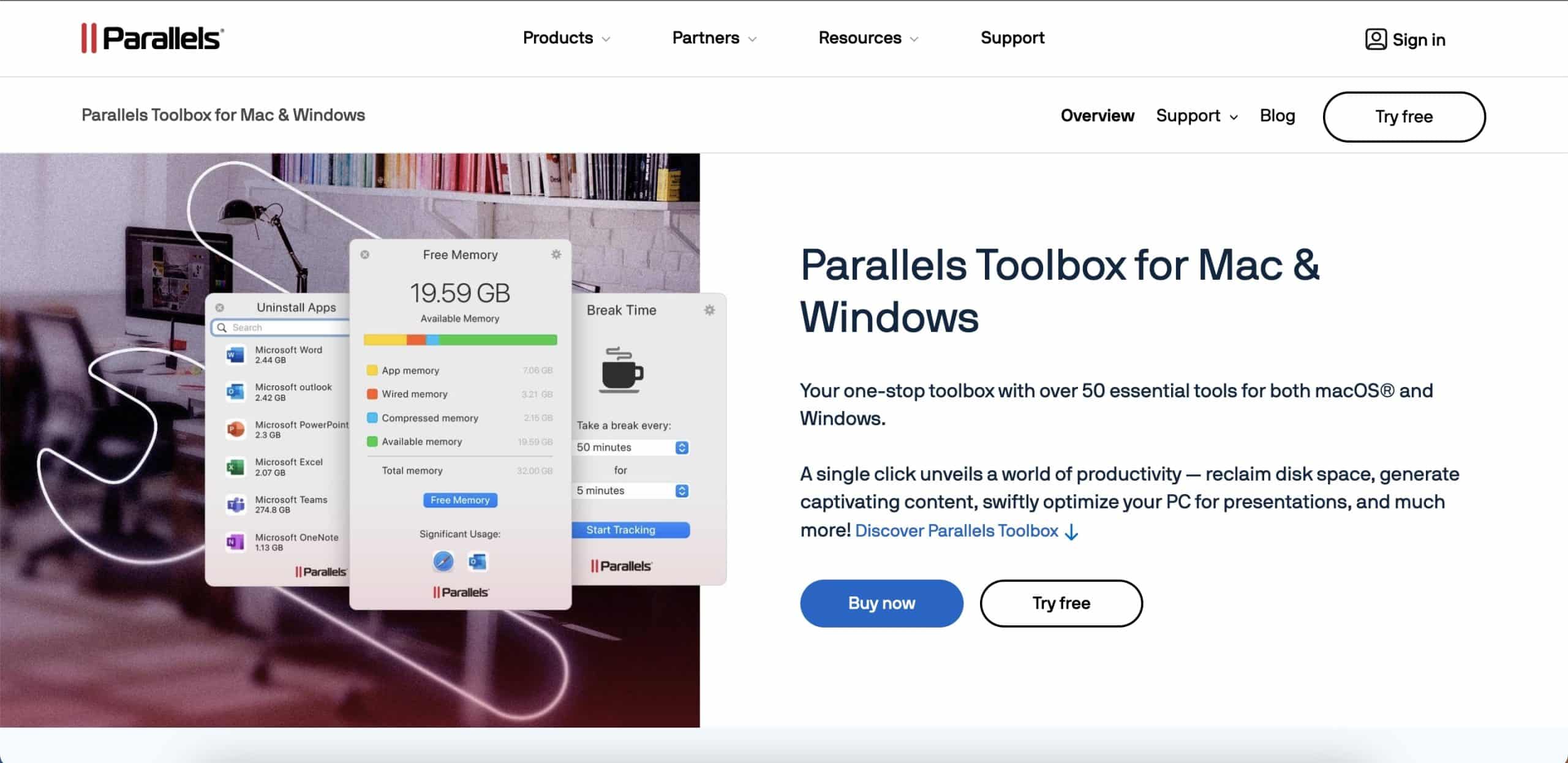Screen dimensions: 1568x763
Task: Click the Parallels logo in header
Action: pos(153,38)
